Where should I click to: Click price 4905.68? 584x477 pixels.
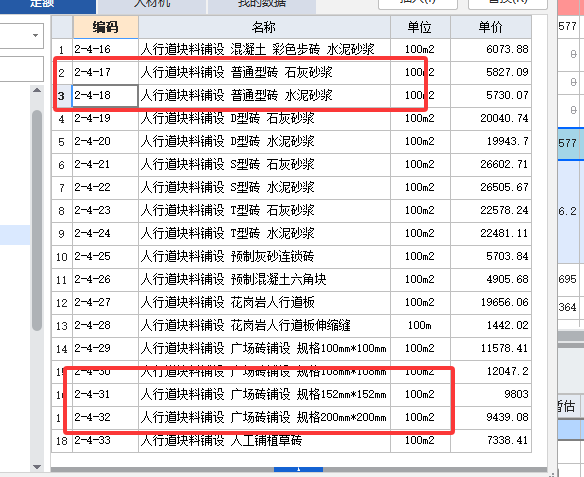(491, 280)
